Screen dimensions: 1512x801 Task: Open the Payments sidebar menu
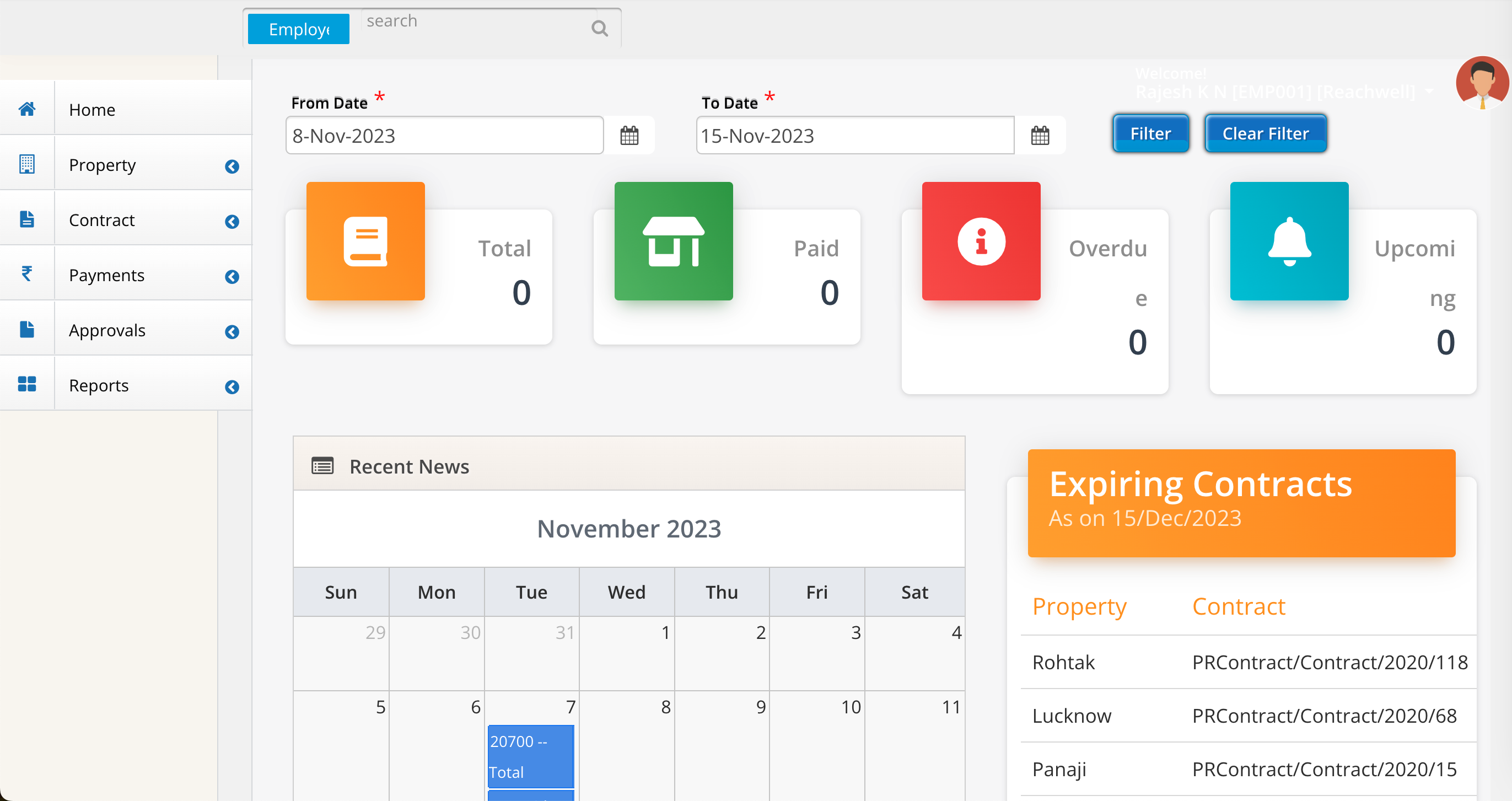[107, 274]
